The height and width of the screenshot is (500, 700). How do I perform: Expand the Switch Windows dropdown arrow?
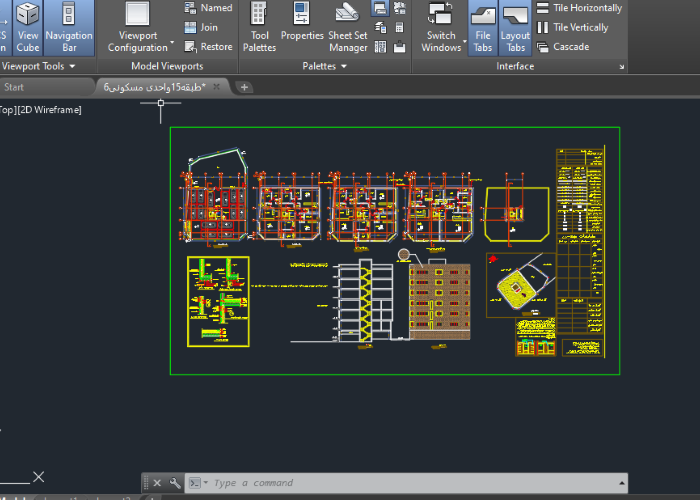(465, 42)
